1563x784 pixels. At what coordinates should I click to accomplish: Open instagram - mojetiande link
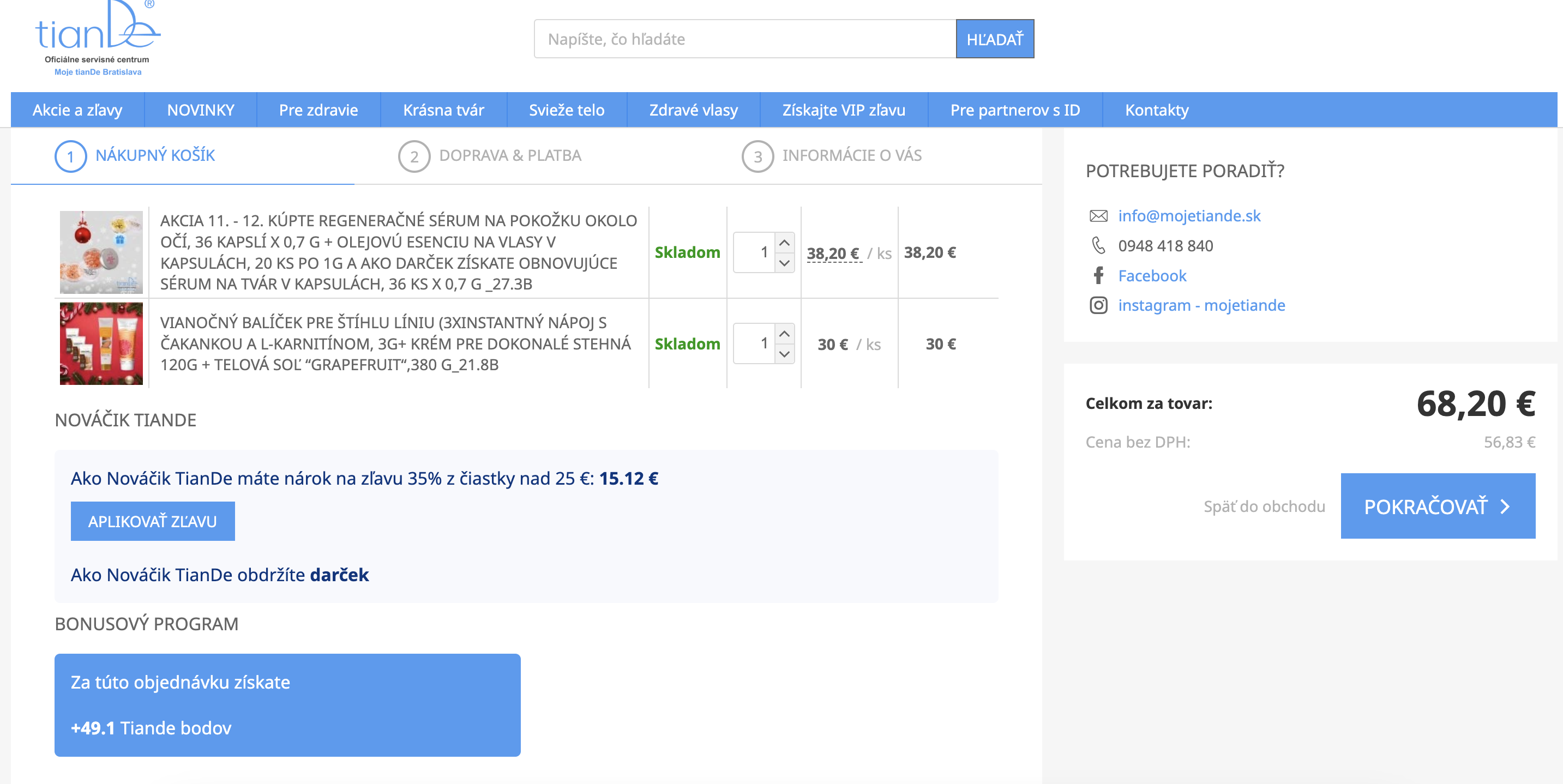coord(1201,305)
